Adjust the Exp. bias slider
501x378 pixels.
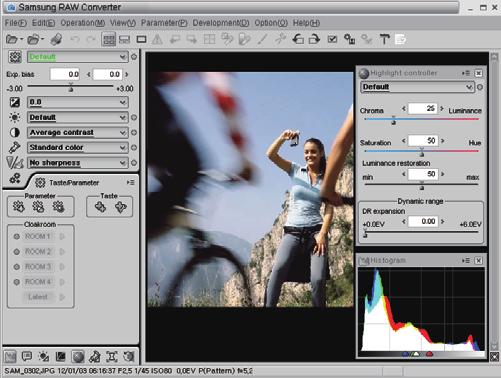pos(70,87)
